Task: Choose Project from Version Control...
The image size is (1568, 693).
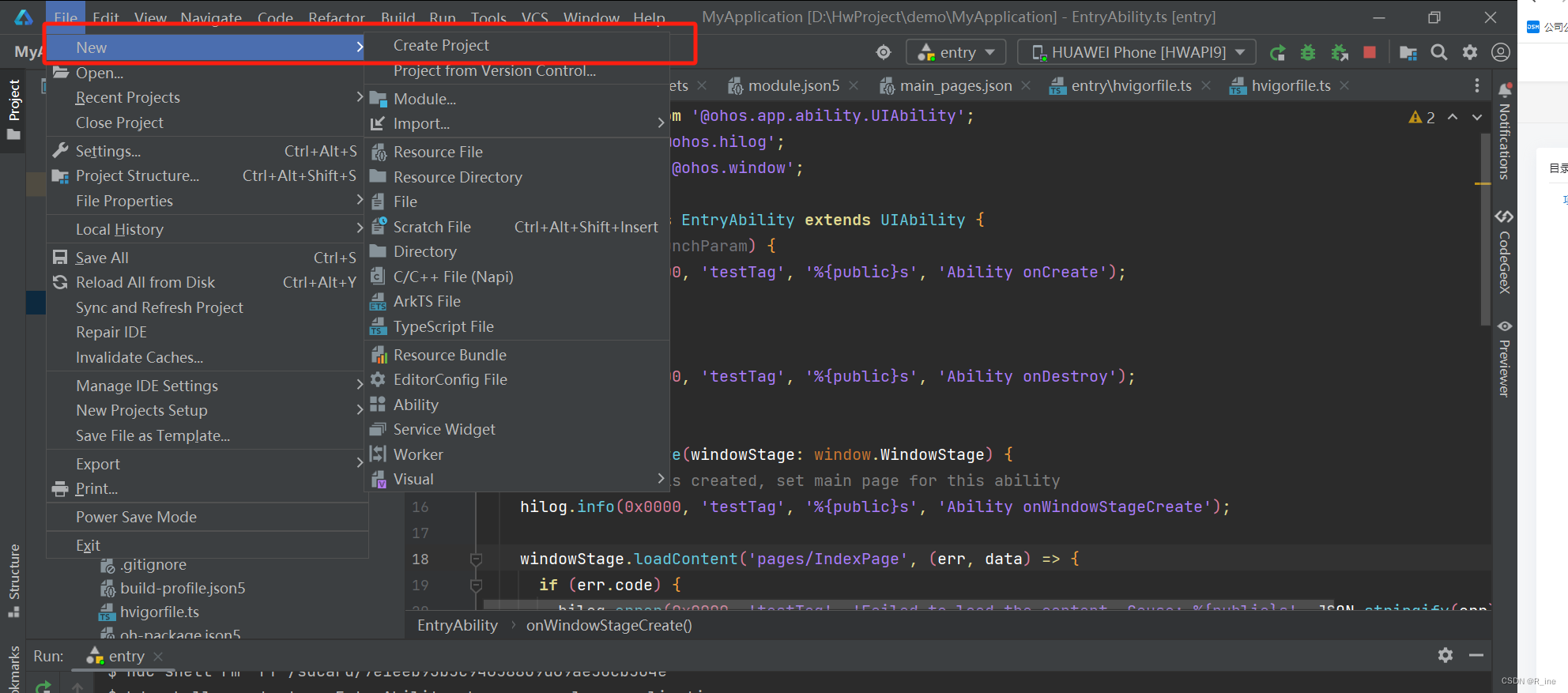Action: coord(517,70)
